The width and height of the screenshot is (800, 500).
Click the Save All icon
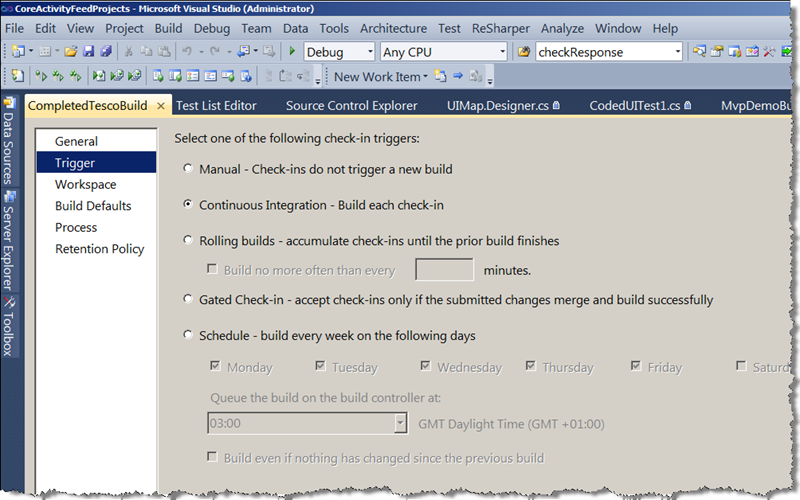click(106, 51)
